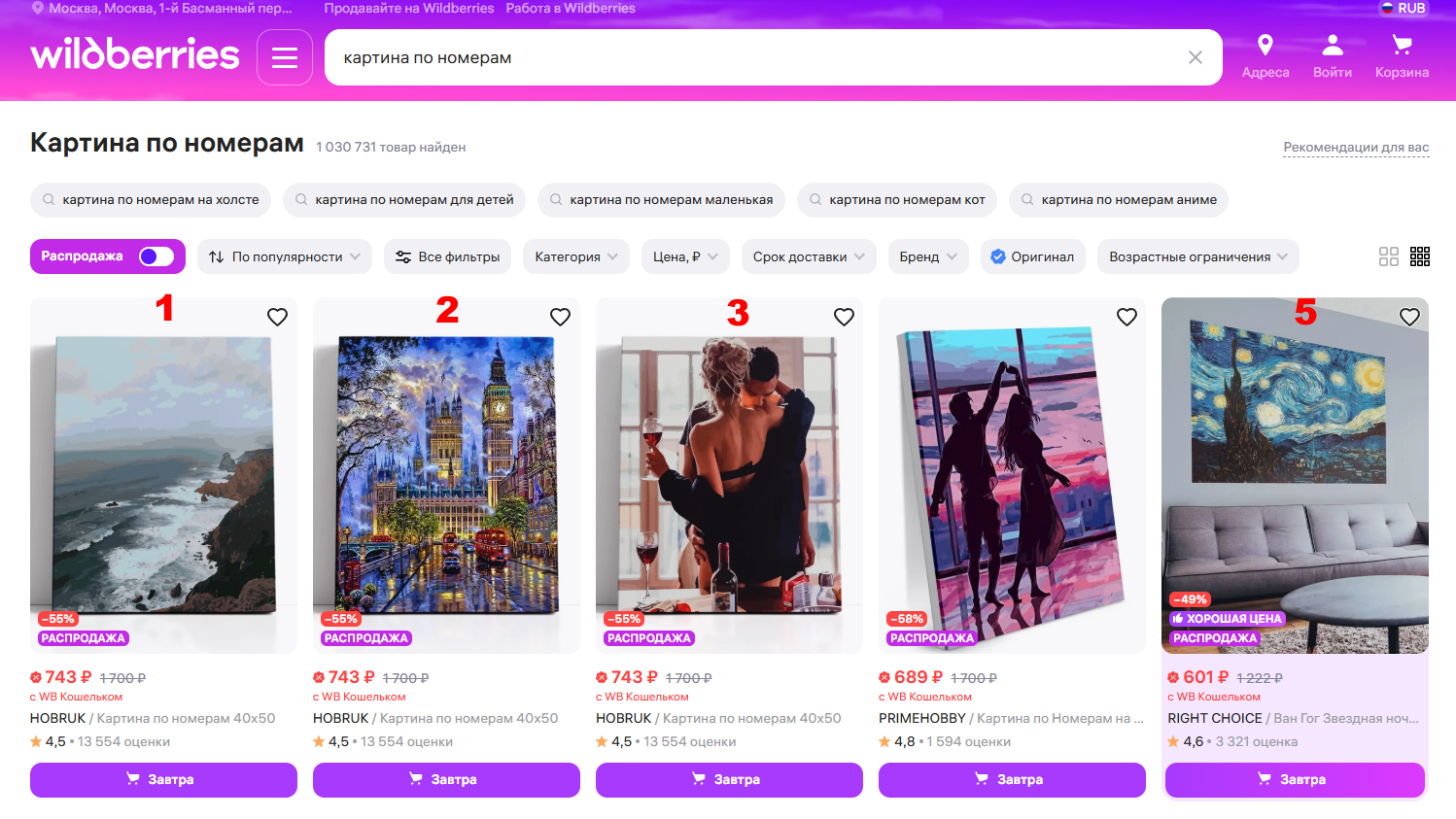
Task: Switch to the small tile grid view
Action: [1420, 256]
